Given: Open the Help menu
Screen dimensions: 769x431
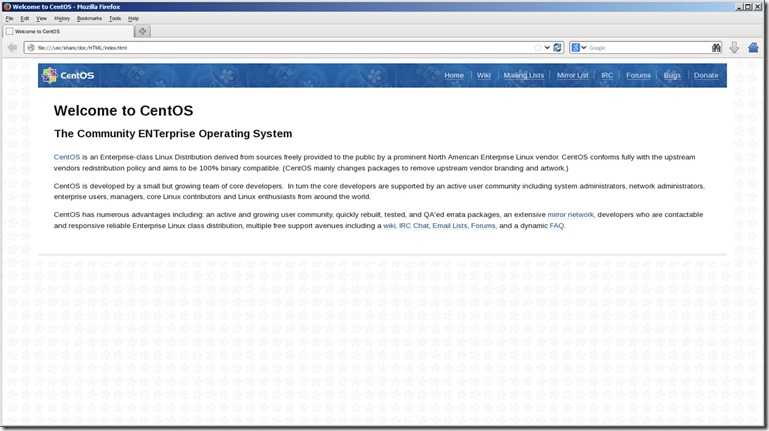Looking at the screenshot, I should click(133, 19).
